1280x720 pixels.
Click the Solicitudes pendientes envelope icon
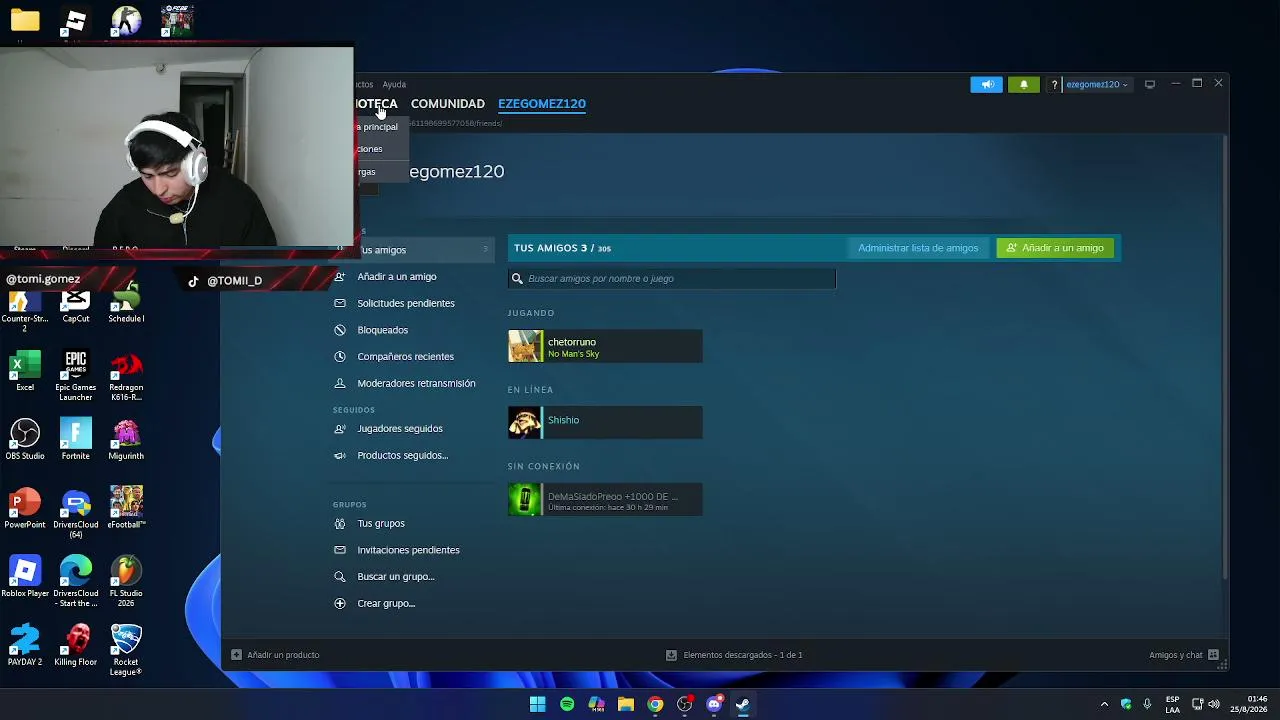point(340,303)
